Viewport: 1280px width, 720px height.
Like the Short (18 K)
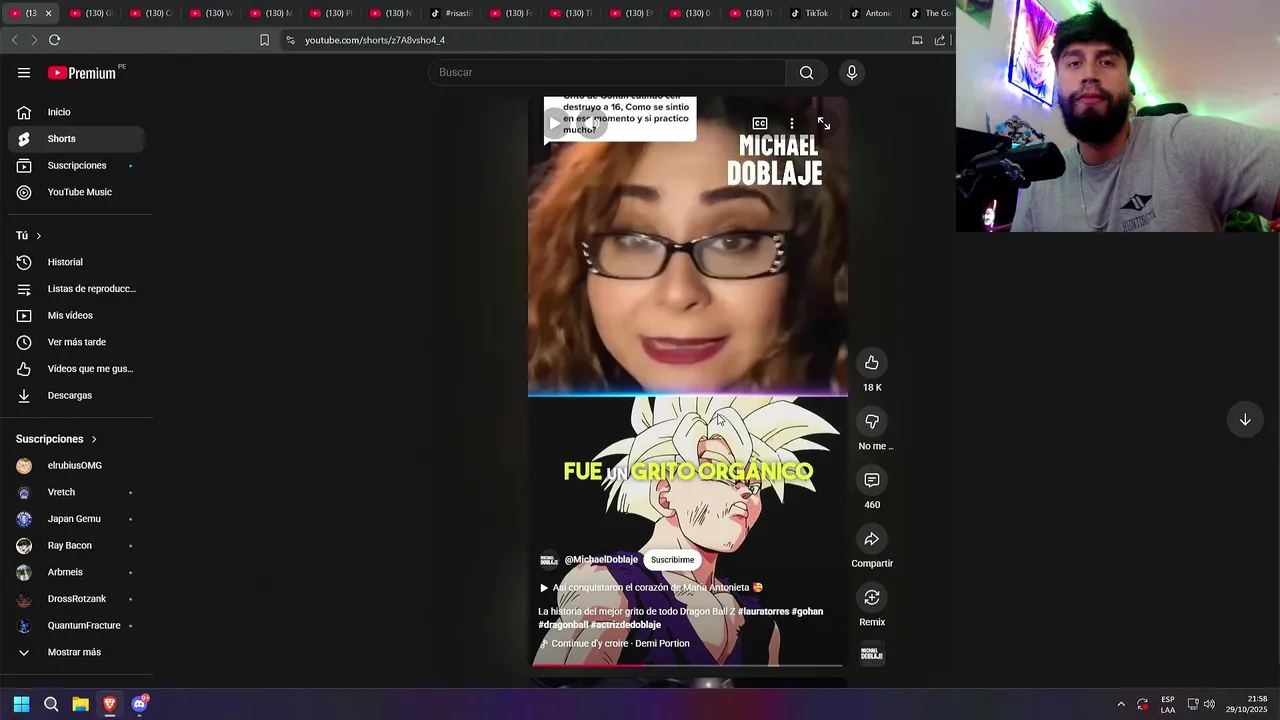[x=872, y=363]
